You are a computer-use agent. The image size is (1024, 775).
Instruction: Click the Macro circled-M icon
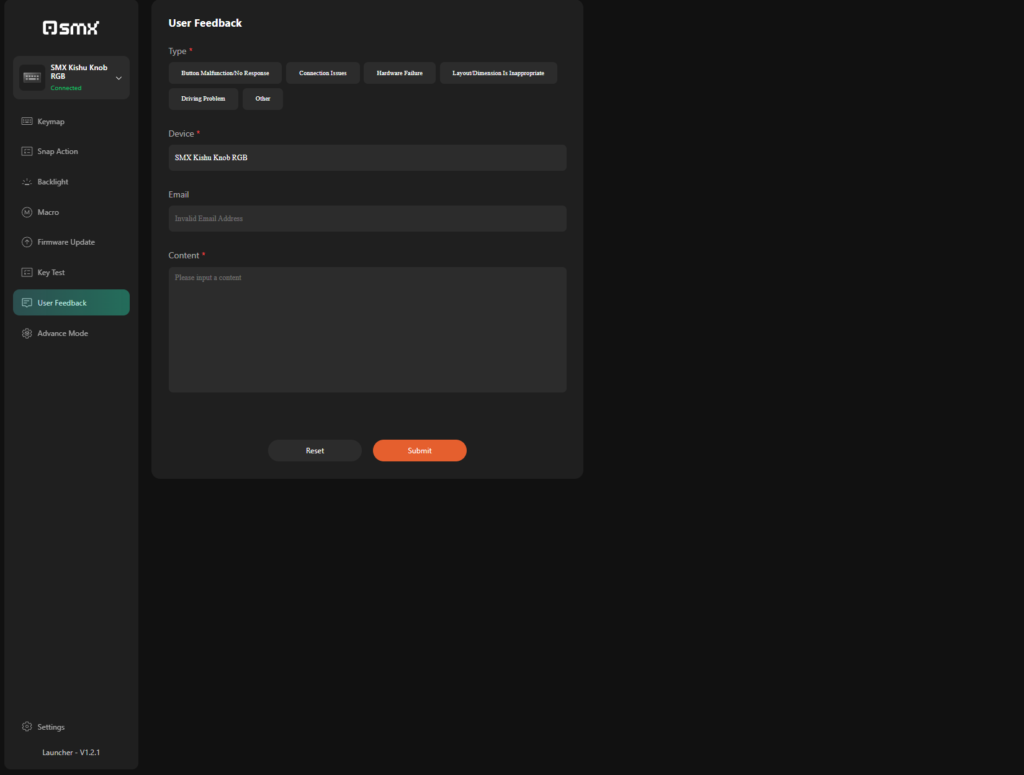(x=27, y=212)
